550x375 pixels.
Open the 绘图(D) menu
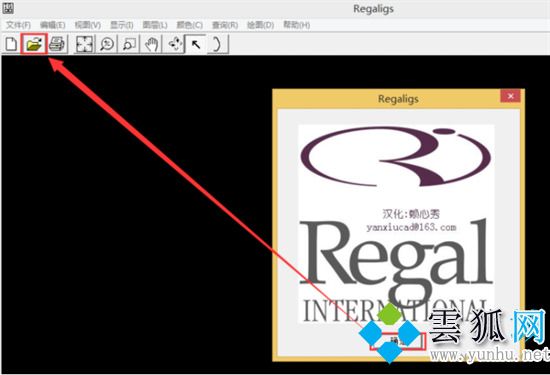pyautogui.click(x=260, y=25)
